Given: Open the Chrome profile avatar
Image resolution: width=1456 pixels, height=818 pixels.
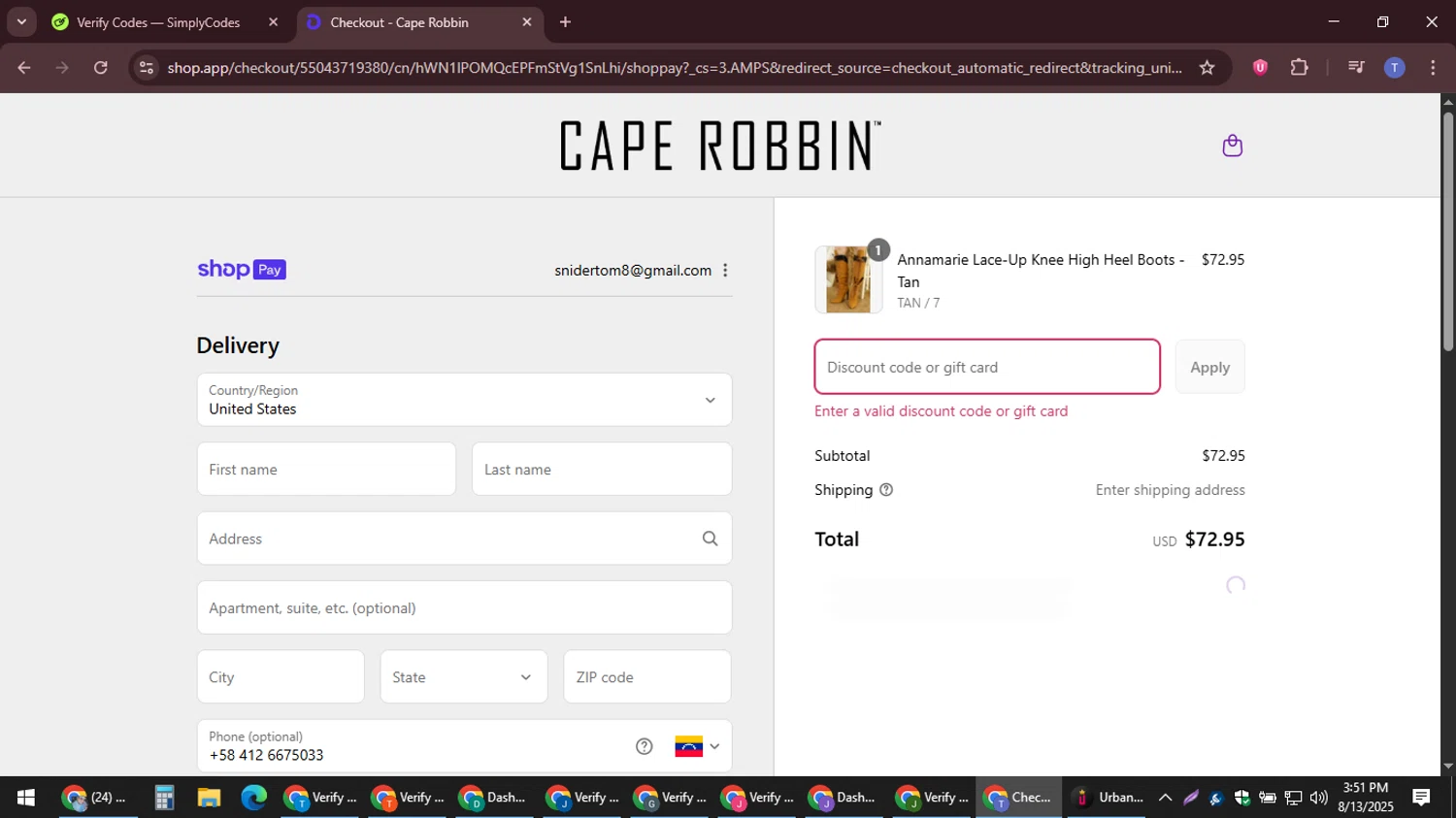Looking at the screenshot, I should click(1394, 68).
